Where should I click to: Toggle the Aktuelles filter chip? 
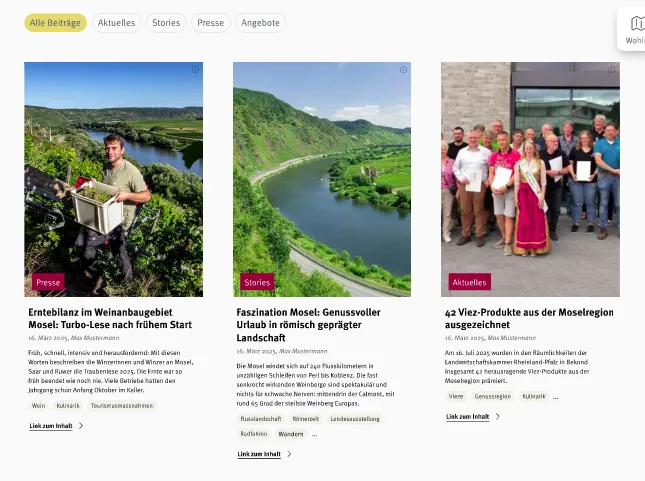tap(116, 23)
